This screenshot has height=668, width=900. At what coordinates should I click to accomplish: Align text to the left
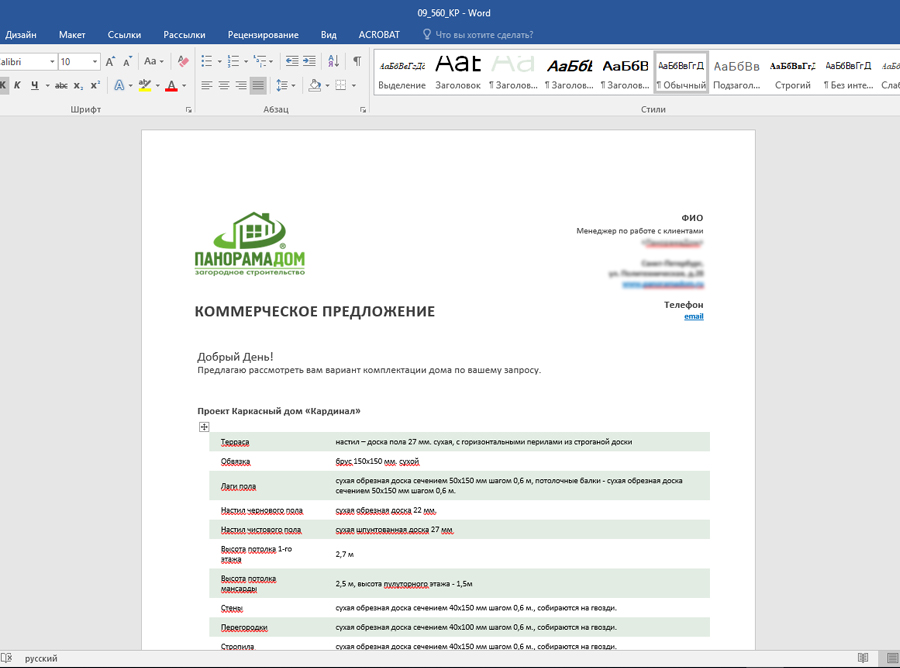click(x=207, y=86)
